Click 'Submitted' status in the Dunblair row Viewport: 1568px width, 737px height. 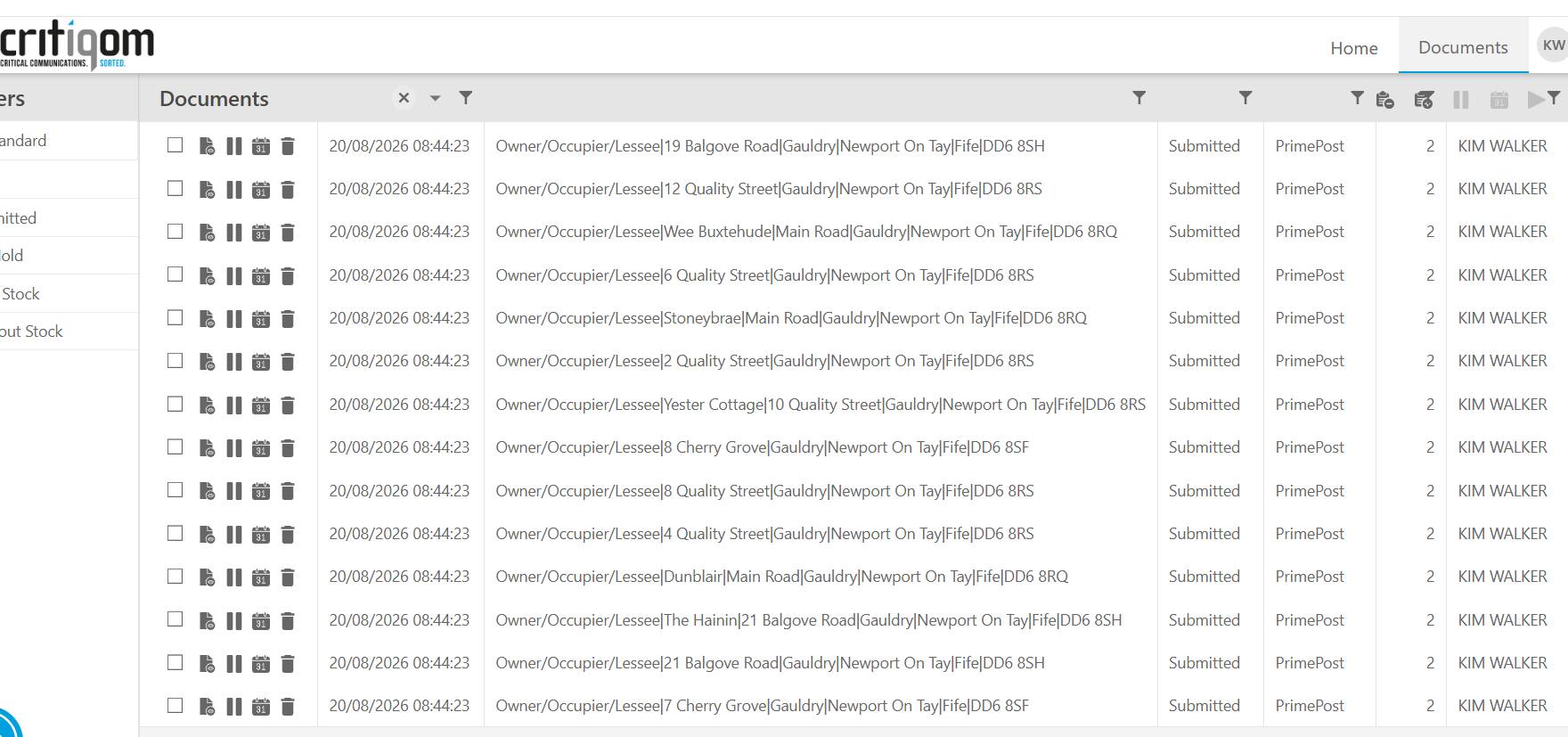pyautogui.click(x=1204, y=577)
